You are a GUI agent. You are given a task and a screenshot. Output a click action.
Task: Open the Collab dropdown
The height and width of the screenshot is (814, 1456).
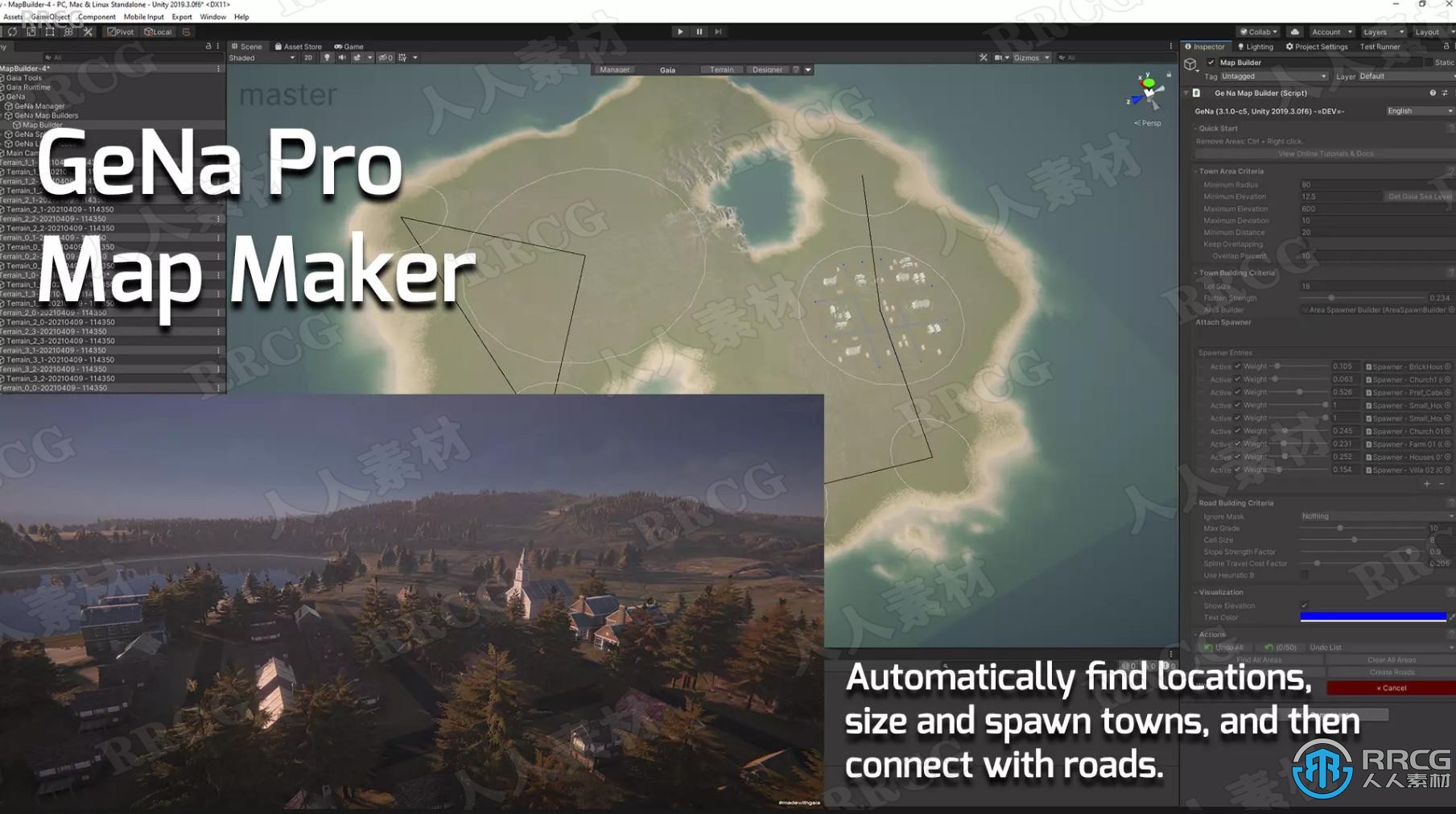click(x=1259, y=32)
